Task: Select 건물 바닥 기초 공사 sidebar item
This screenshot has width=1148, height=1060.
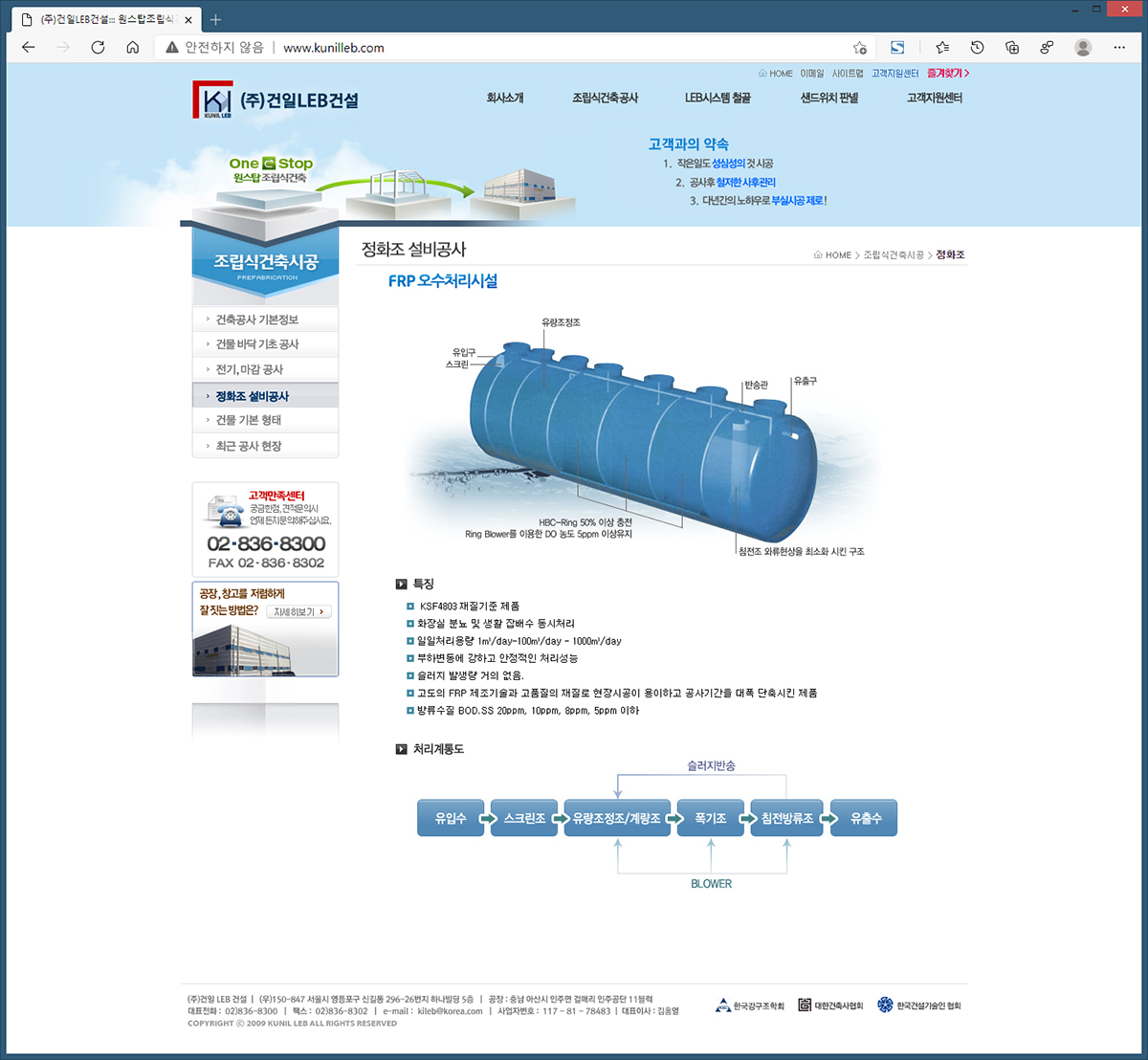Action: click(x=256, y=344)
